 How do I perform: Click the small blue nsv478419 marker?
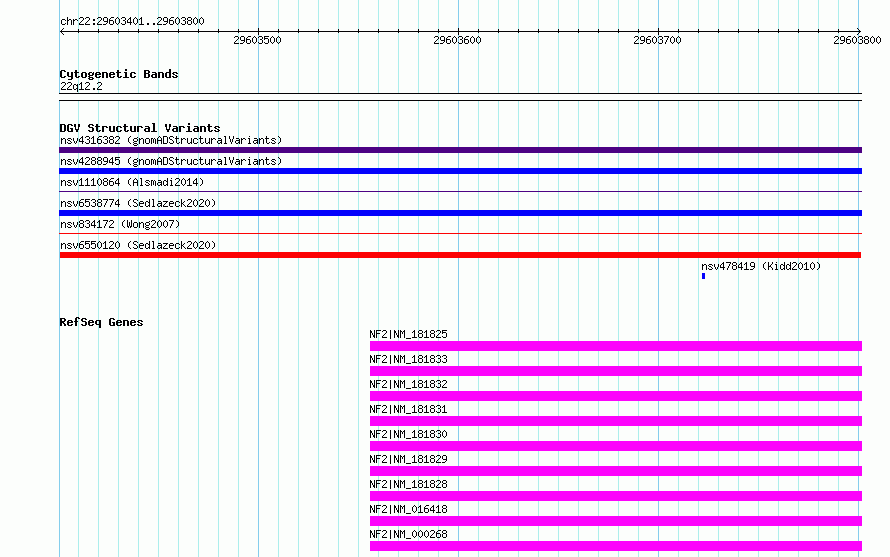[x=703, y=276]
